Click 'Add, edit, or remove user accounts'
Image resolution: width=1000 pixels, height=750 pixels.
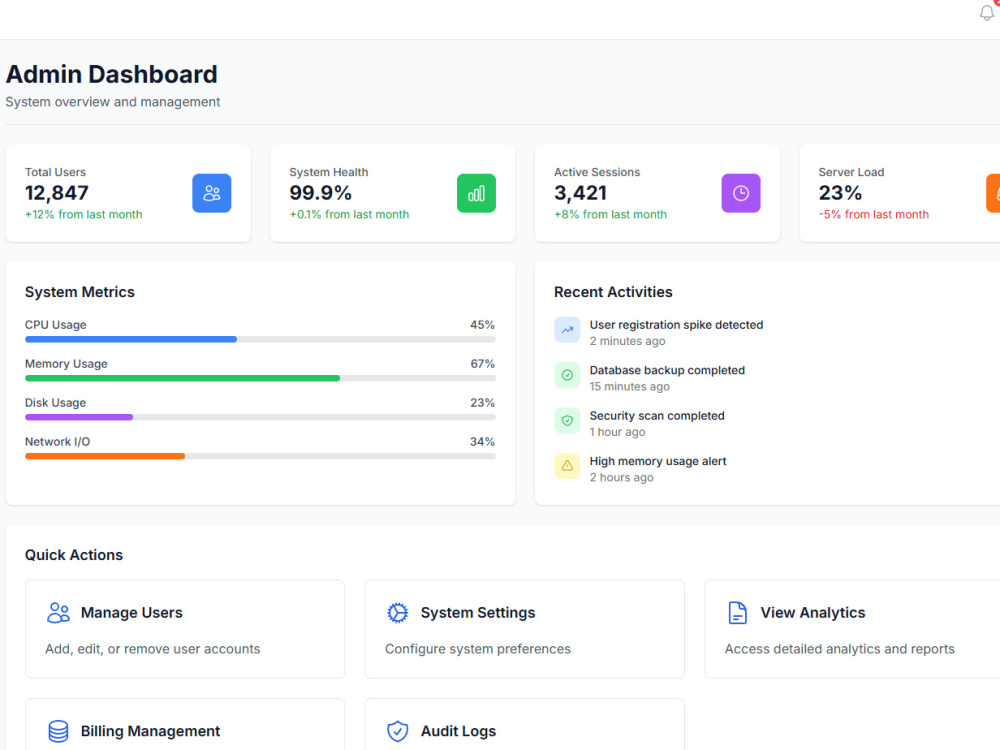tap(152, 649)
